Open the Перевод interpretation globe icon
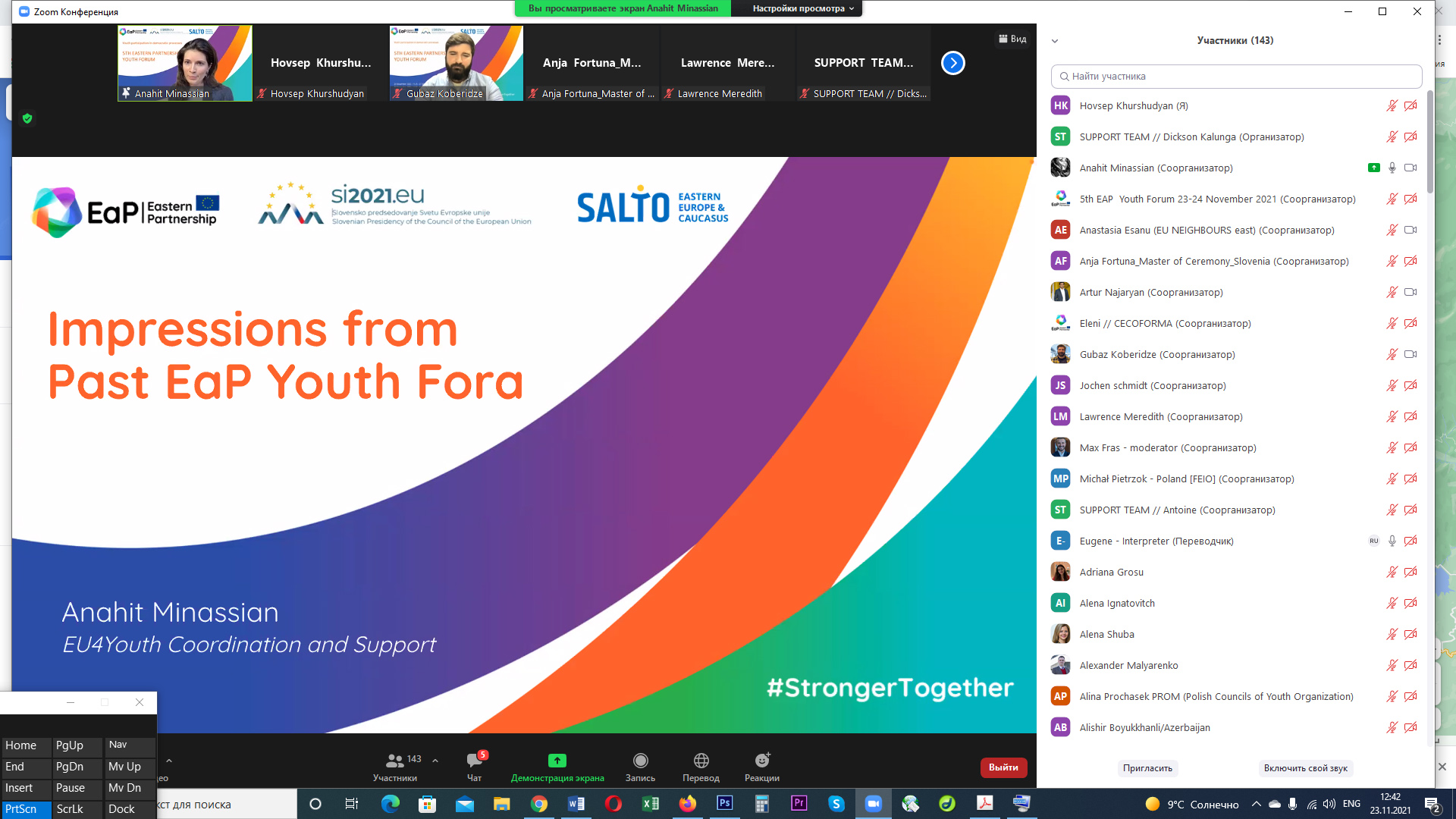 [701, 761]
